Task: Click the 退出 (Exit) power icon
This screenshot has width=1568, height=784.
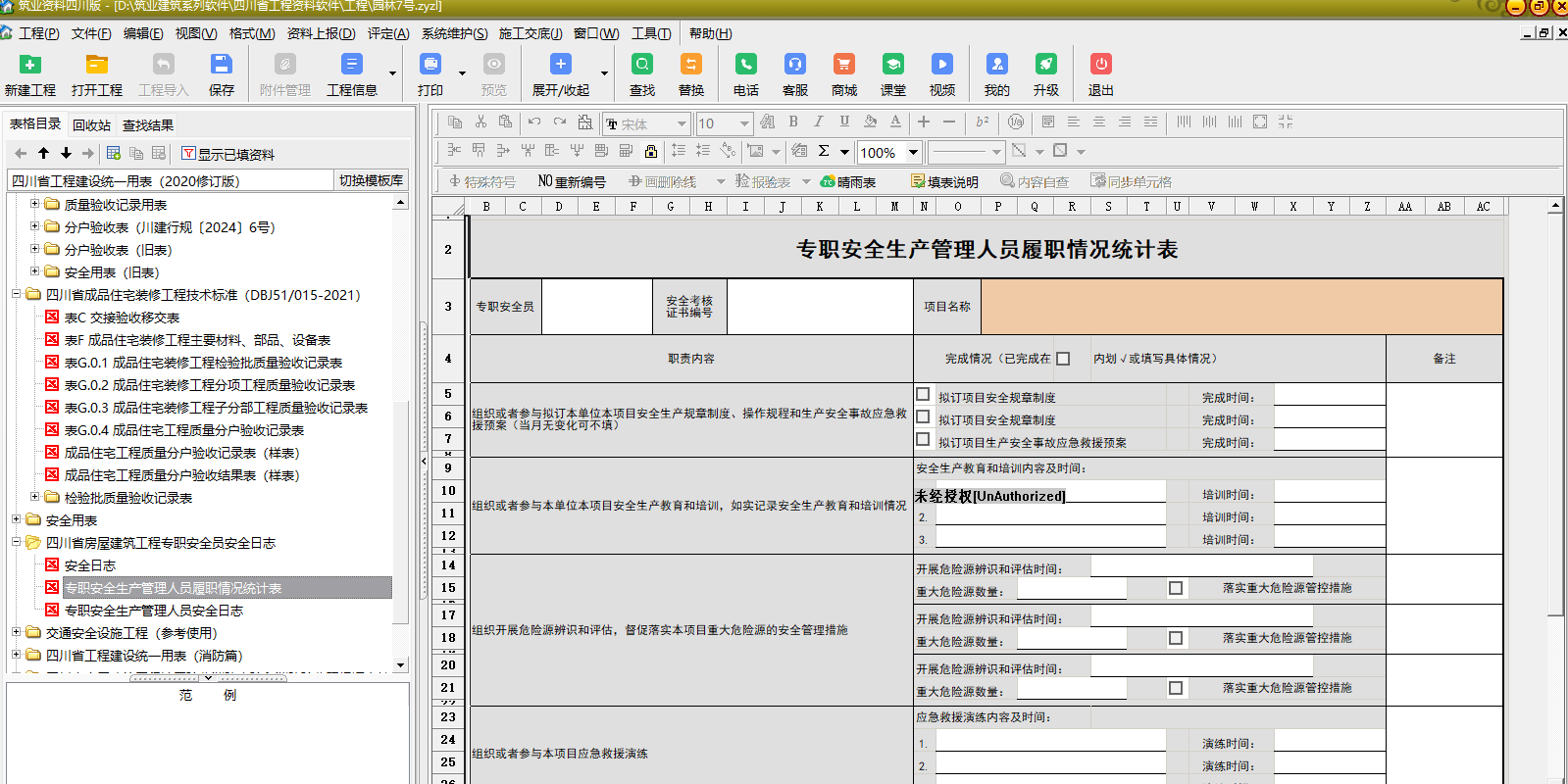Action: click(x=1100, y=65)
